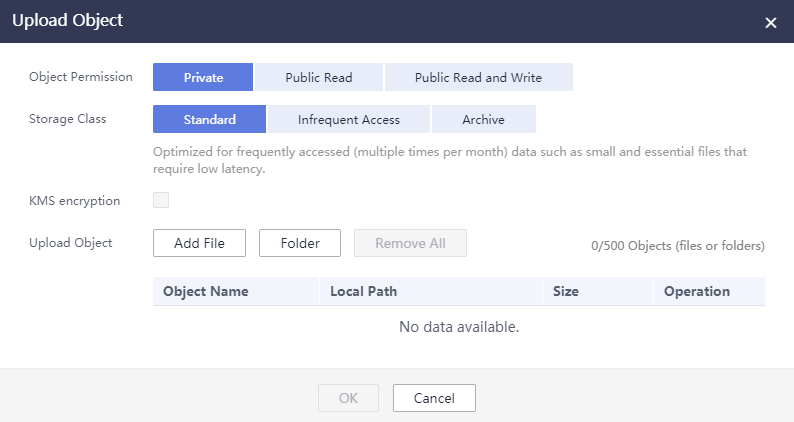The image size is (794, 422).
Task: Click the Standard storage description text
Action: click(x=450, y=160)
